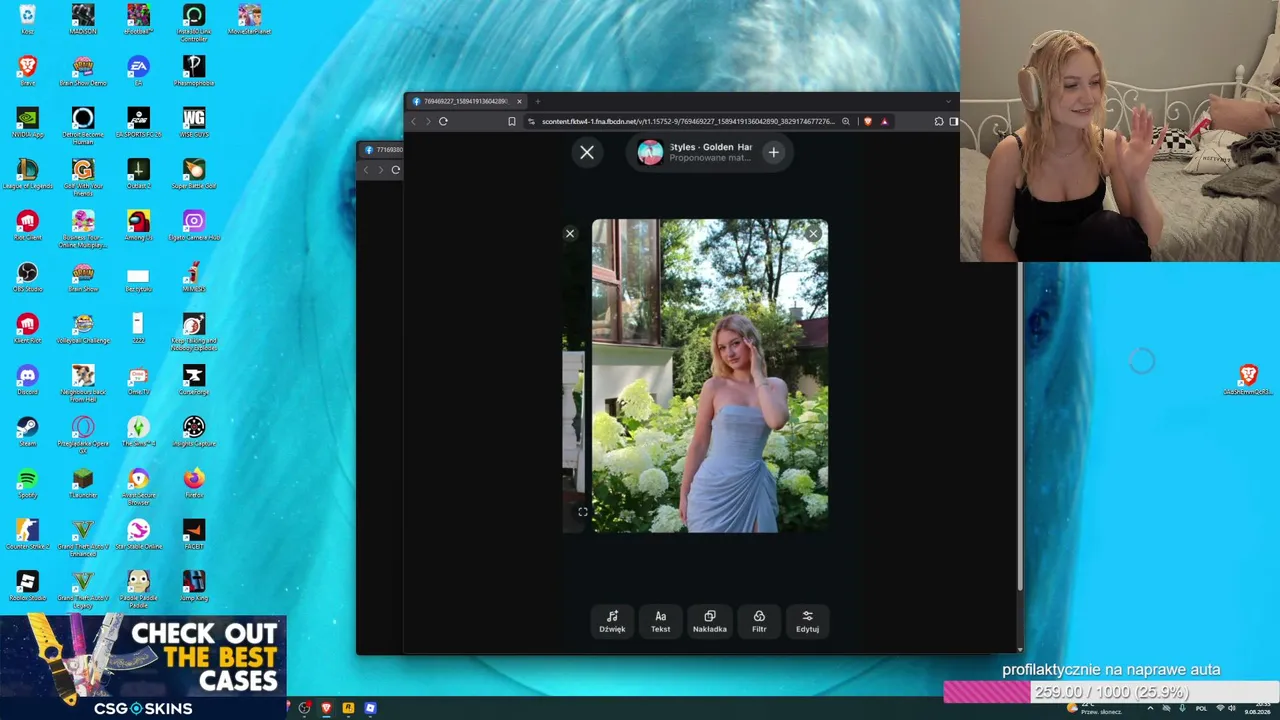The height and width of the screenshot is (720, 1280).
Task: Show hidden tray icons chevron
Action: (1150, 708)
